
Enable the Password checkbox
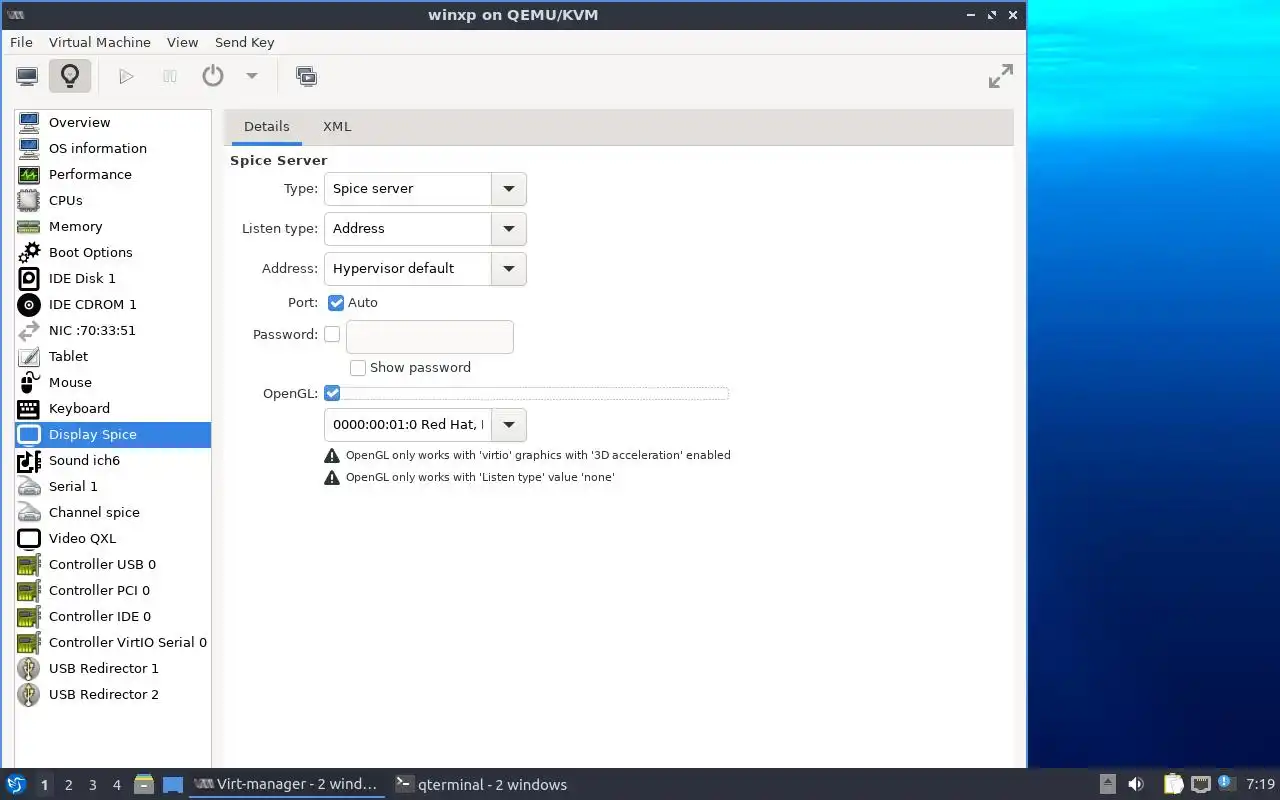click(332, 334)
